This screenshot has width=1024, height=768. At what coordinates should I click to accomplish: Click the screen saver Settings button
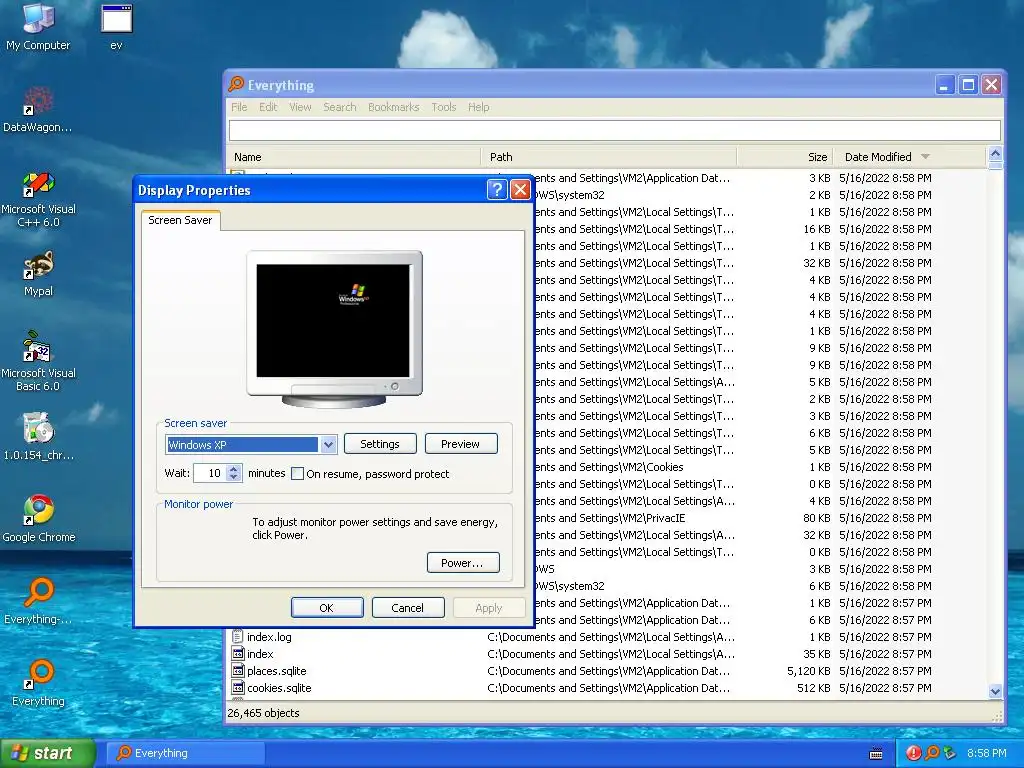(x=380, y=444)
